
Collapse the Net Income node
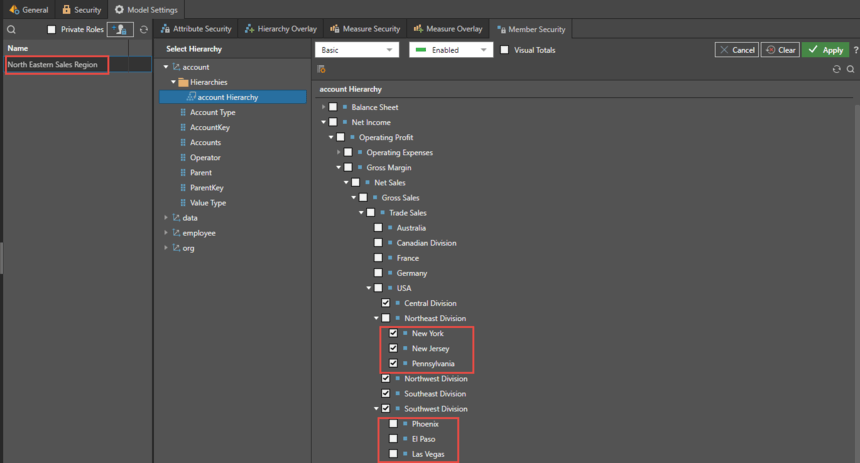[x=323, y=122]
